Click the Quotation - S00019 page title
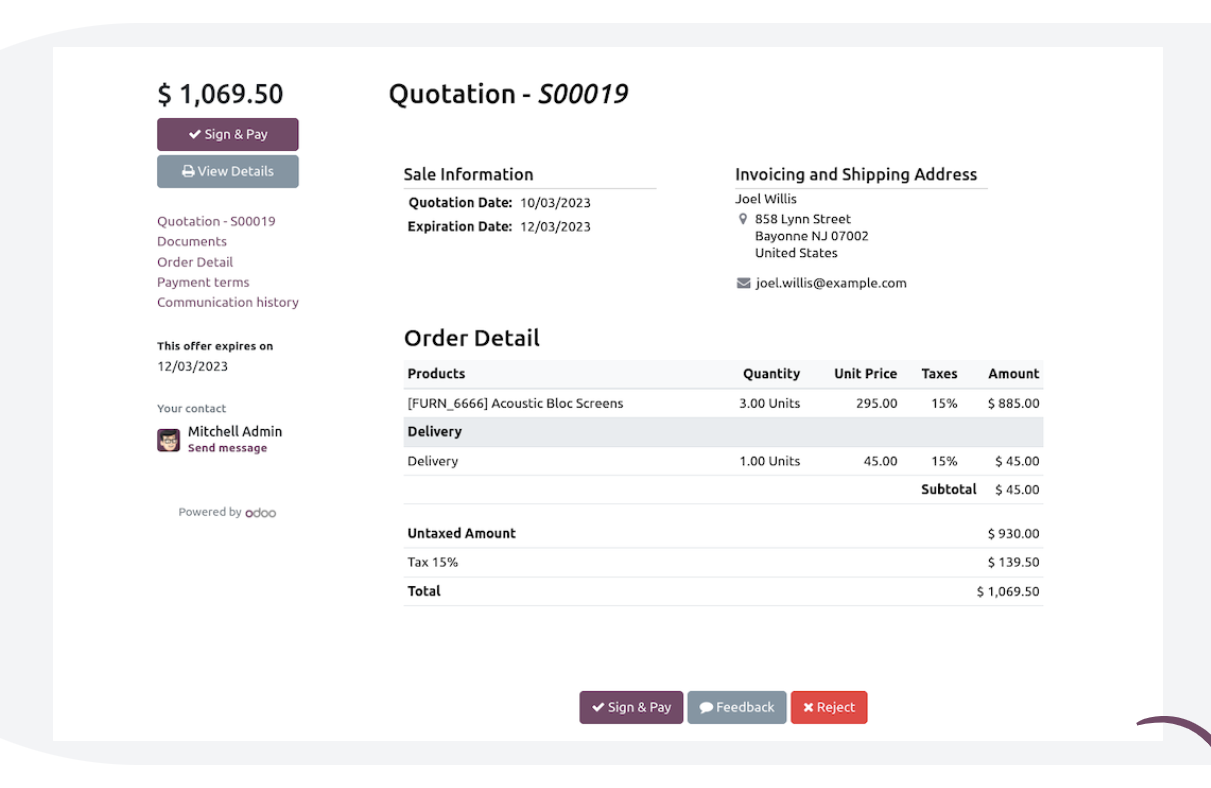The image size is (1211, 788). tap(508, 94)
